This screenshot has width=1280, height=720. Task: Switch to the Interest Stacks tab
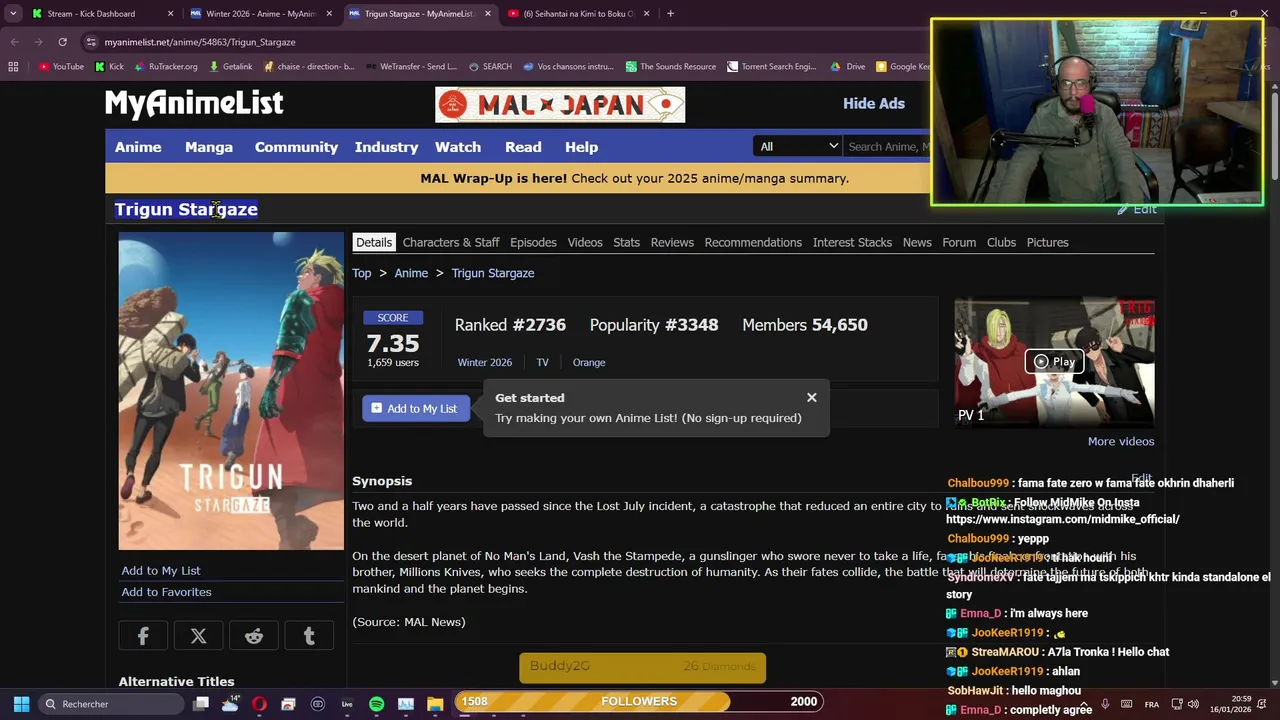852,242
